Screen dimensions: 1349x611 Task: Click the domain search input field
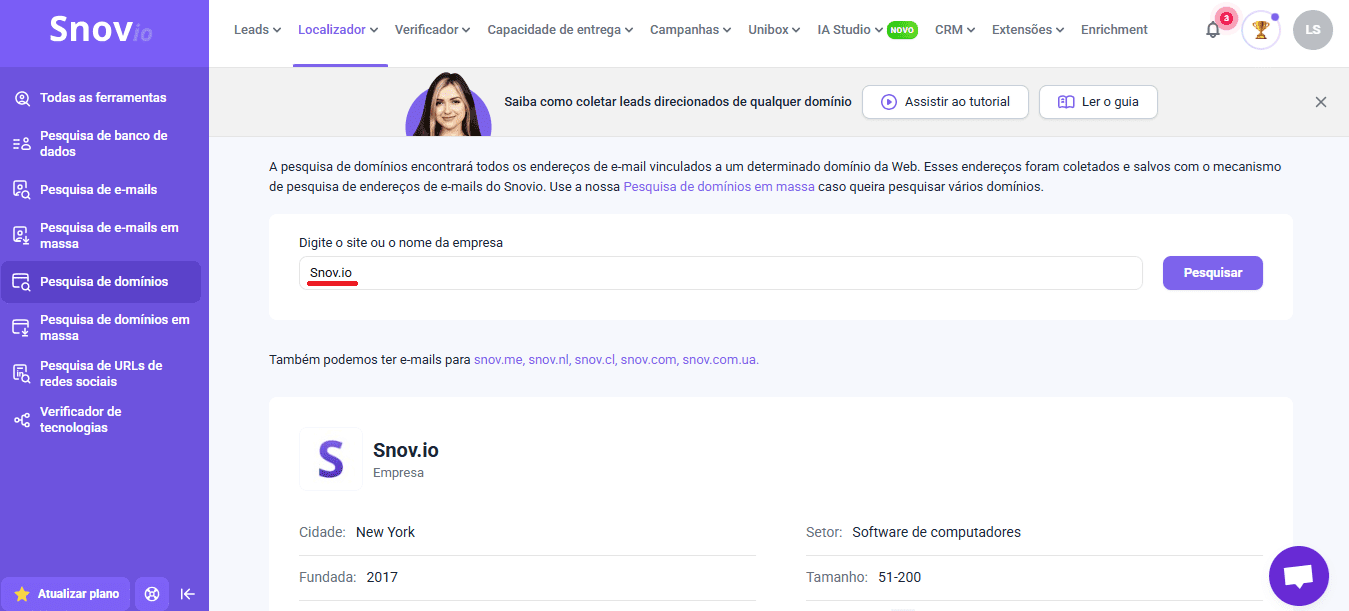point(720,273)
